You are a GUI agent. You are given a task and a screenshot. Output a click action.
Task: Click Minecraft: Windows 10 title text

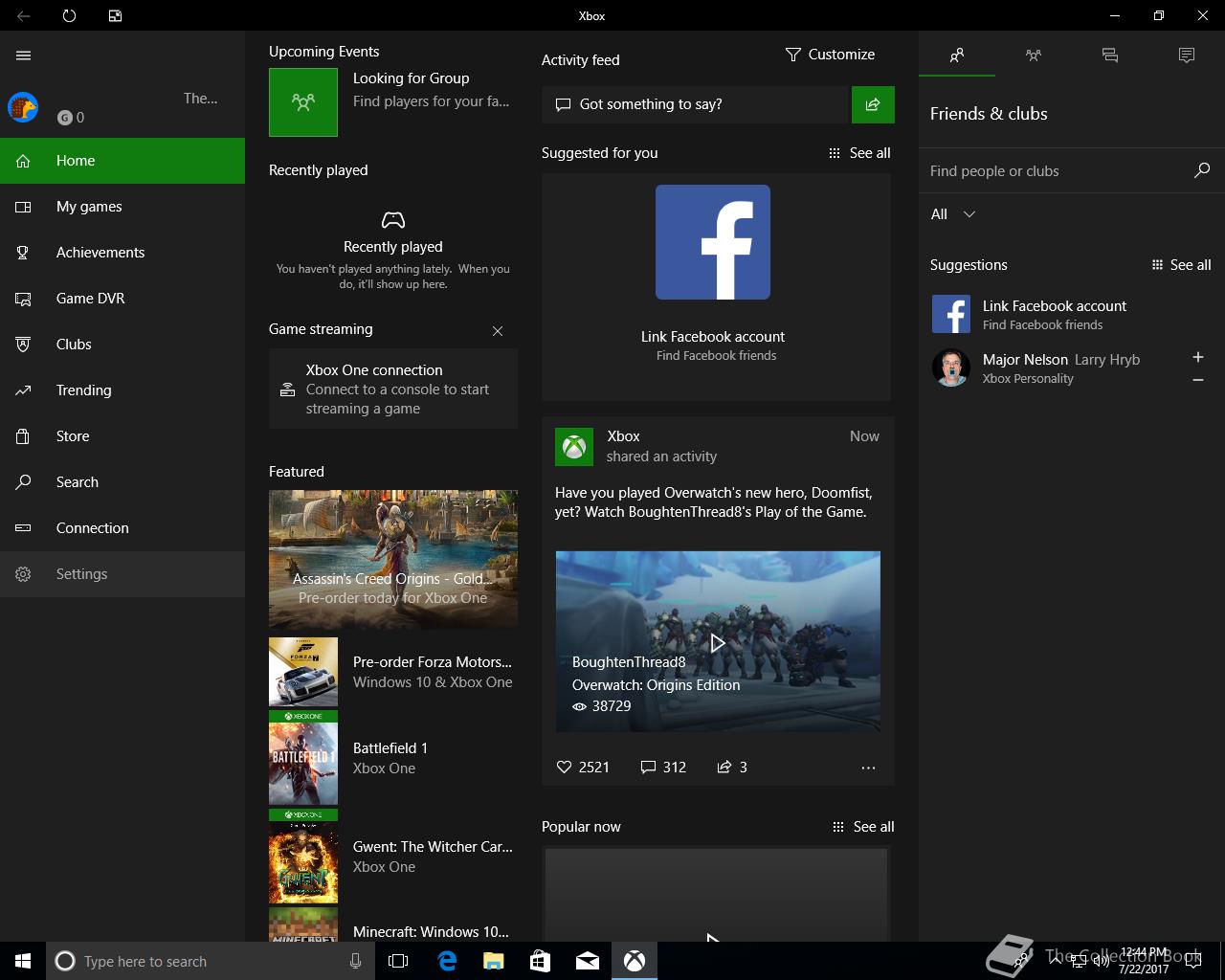pos(431,931)
